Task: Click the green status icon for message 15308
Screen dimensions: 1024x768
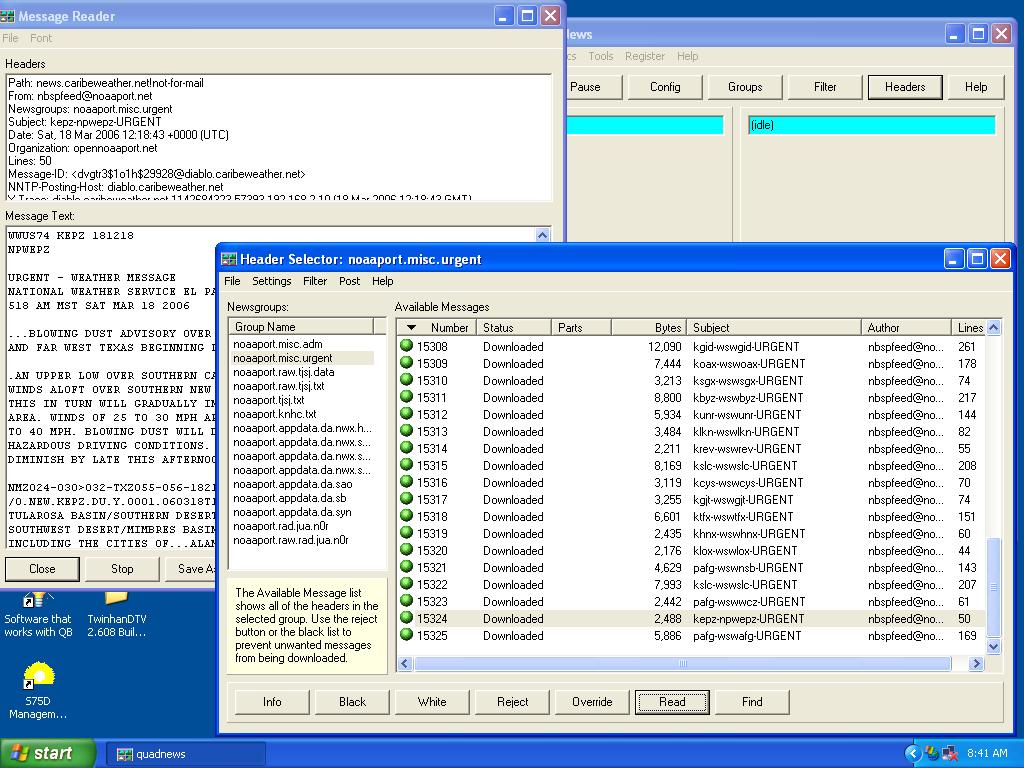Action: pos(406,345)
